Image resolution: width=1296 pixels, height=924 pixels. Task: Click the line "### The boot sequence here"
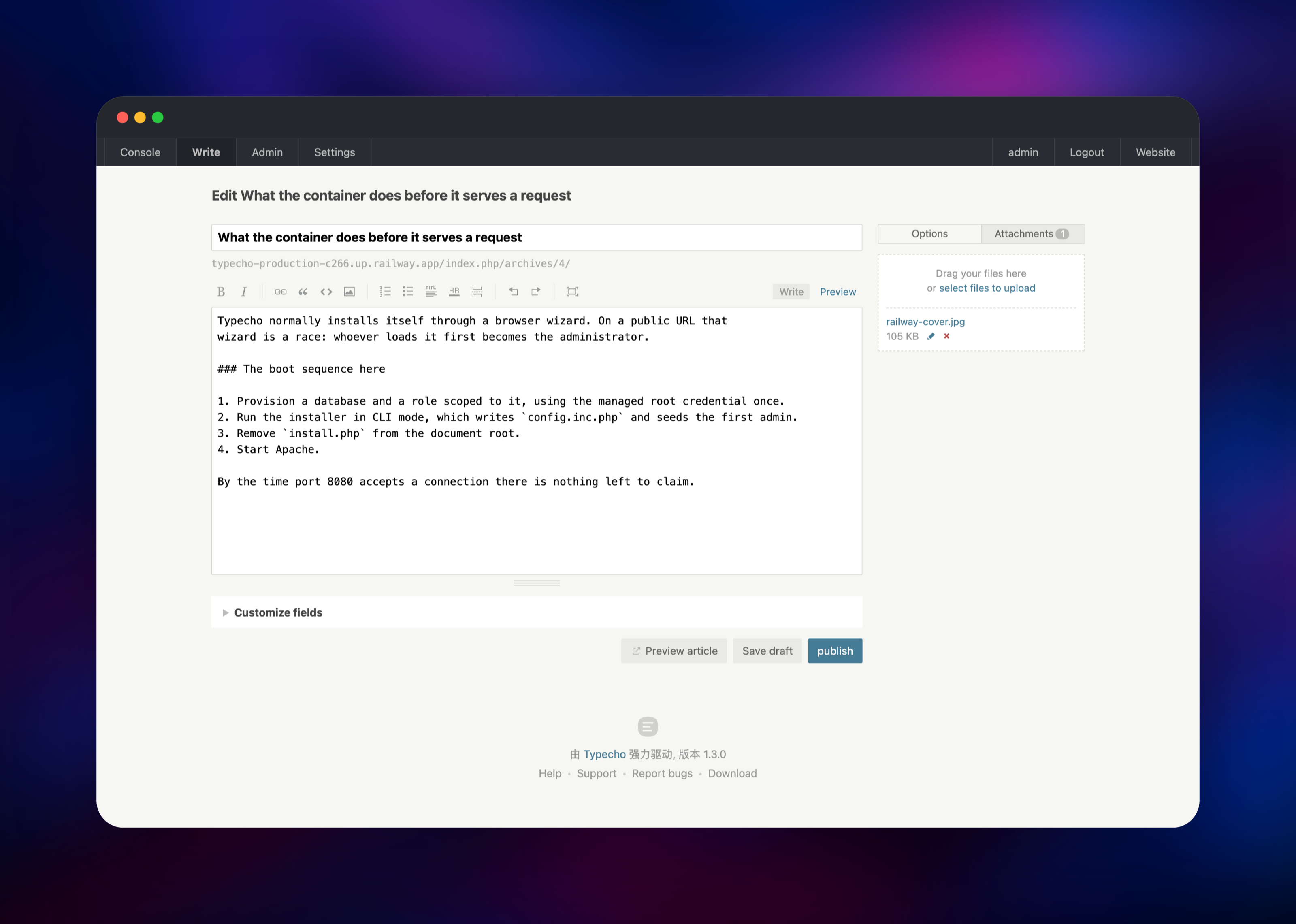[301, 369]
